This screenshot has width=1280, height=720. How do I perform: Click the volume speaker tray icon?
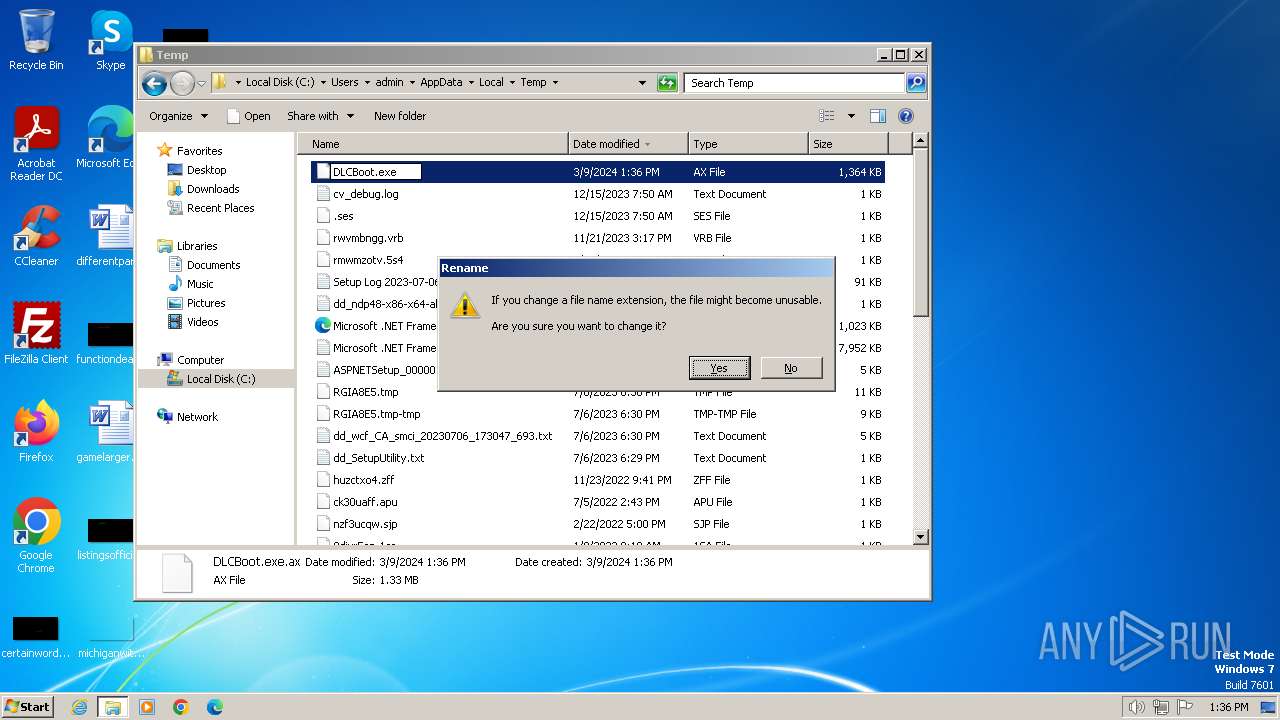click(x=1136, y=707)
